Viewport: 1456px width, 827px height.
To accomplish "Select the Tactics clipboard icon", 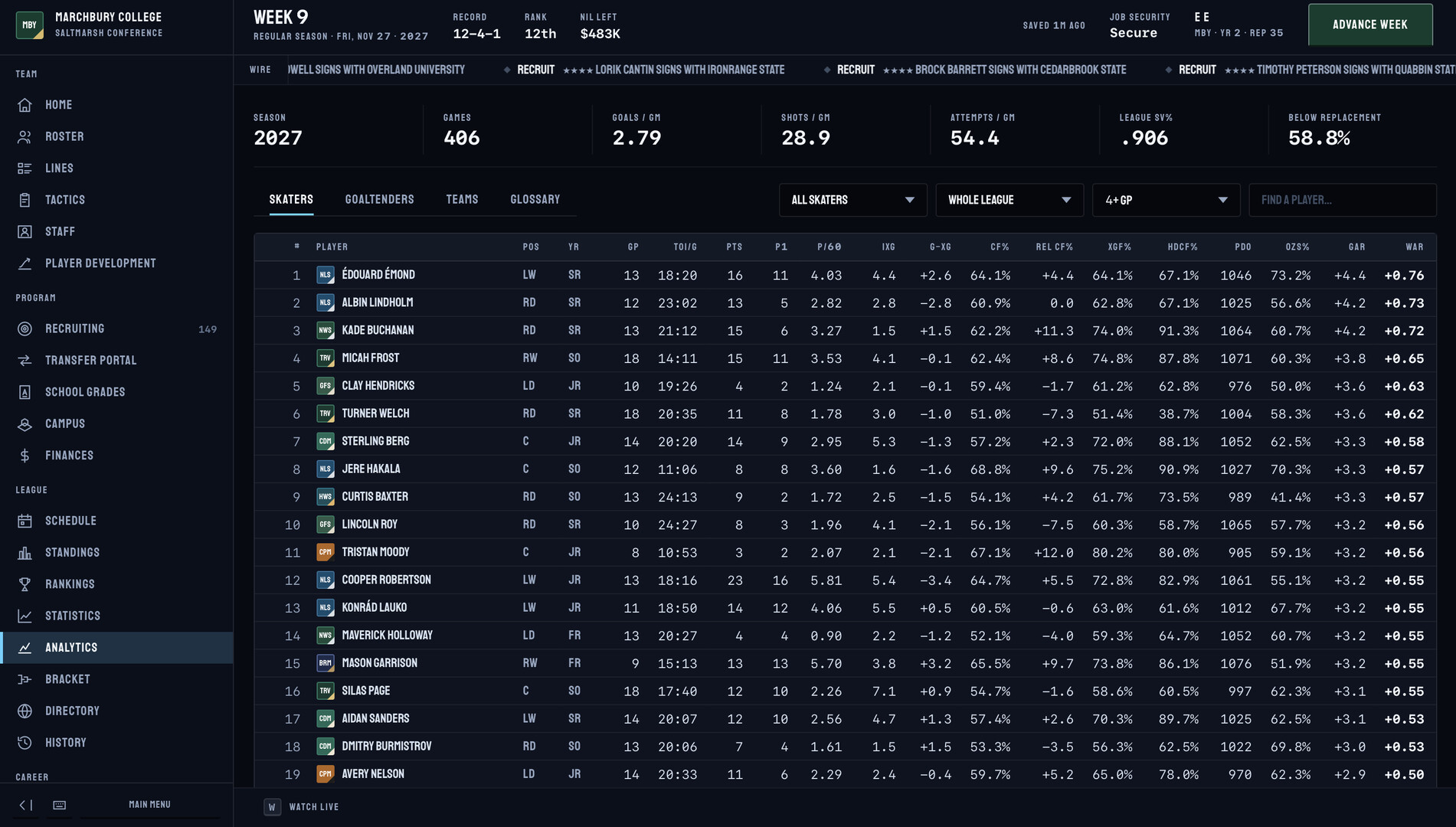I will click(25, 200).
